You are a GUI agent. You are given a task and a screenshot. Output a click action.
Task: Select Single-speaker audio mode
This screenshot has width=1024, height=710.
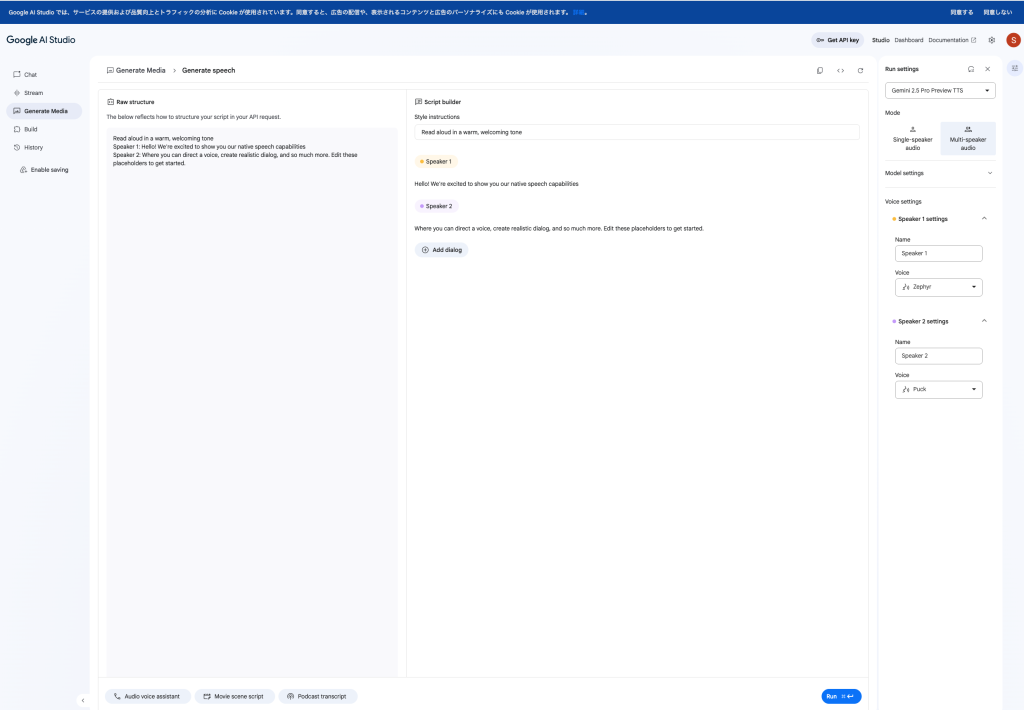click(x=912, y=138)
